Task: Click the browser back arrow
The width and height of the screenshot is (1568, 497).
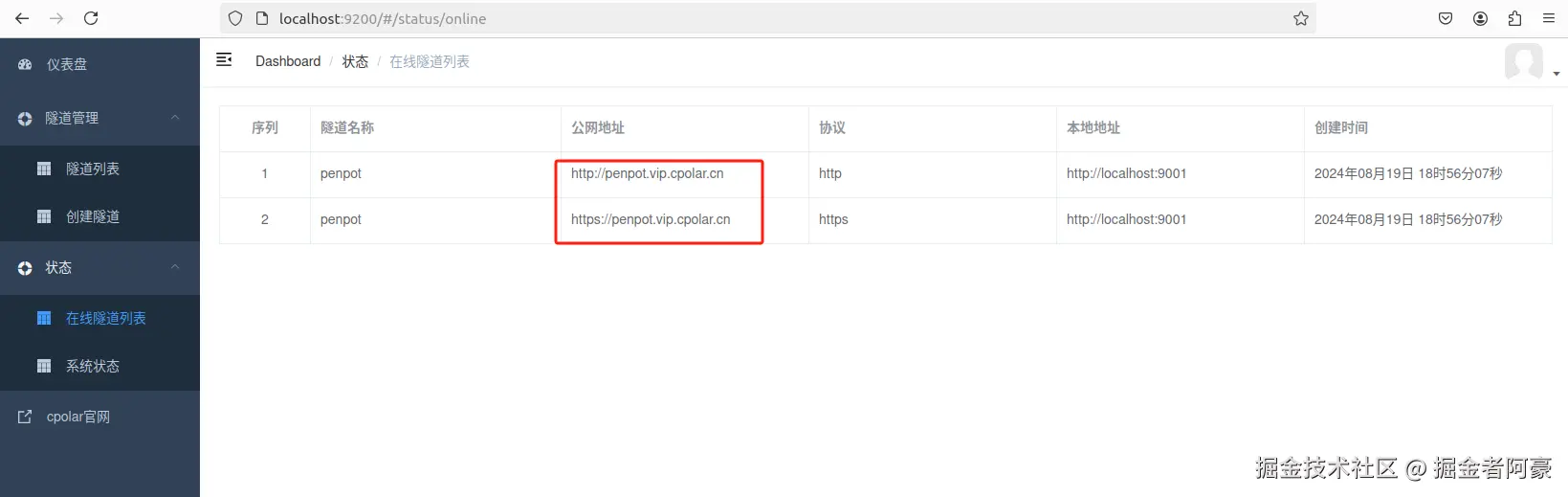Action: point(22,18)
